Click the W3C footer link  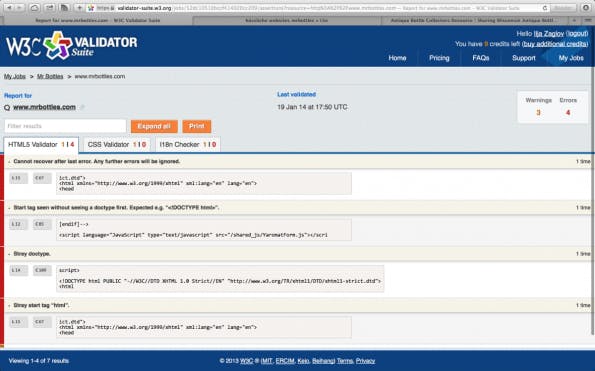pos(246,361)
